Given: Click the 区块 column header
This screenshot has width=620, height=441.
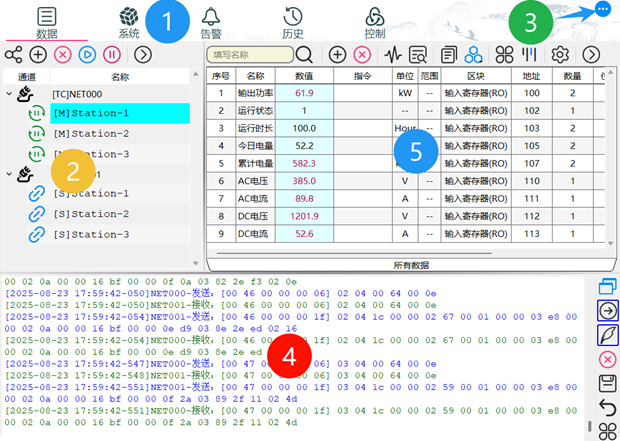Looking at the screenshot, I should click(476, 76).
